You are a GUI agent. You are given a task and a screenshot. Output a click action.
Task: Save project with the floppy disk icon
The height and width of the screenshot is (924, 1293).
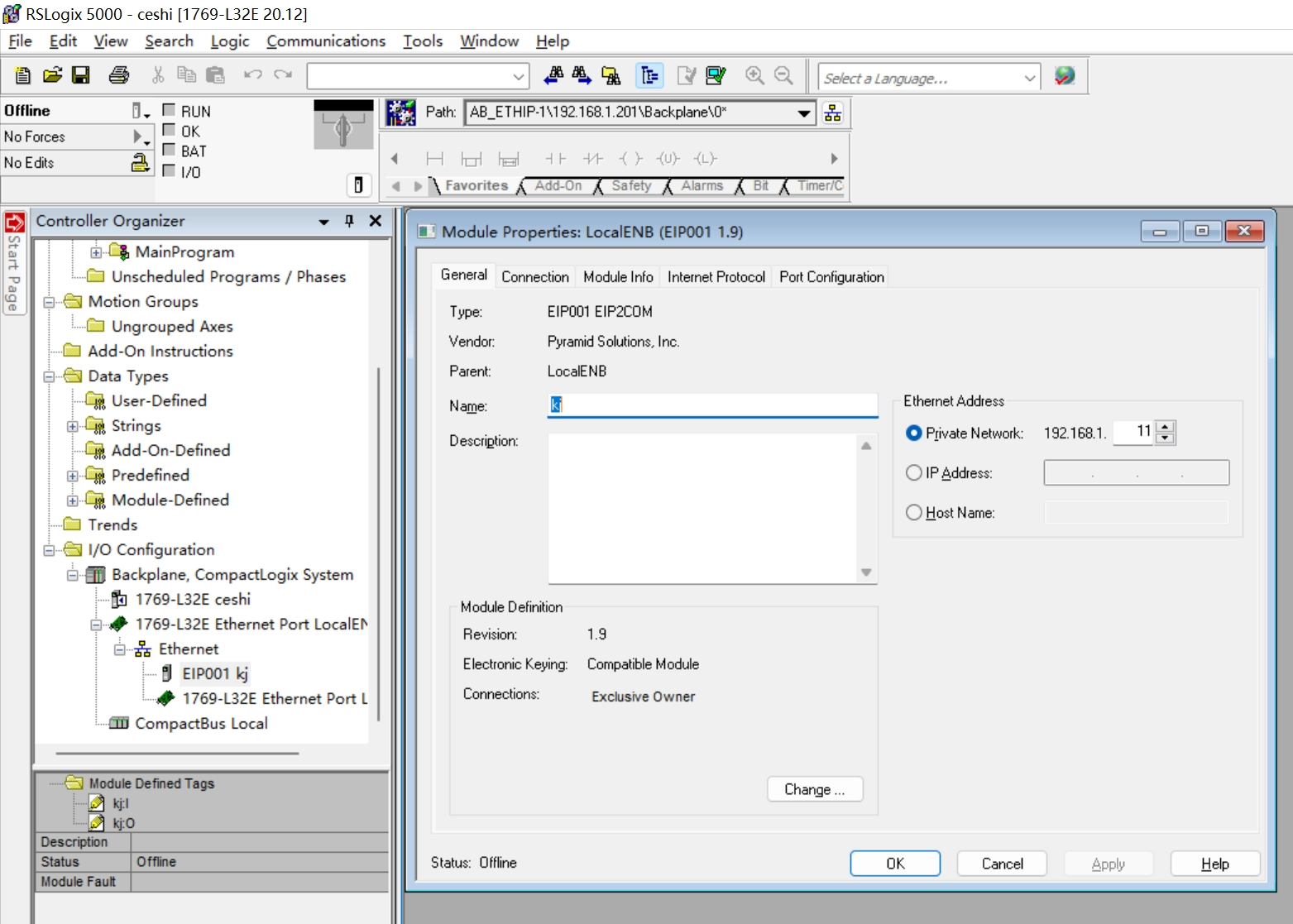coord(81,75)
